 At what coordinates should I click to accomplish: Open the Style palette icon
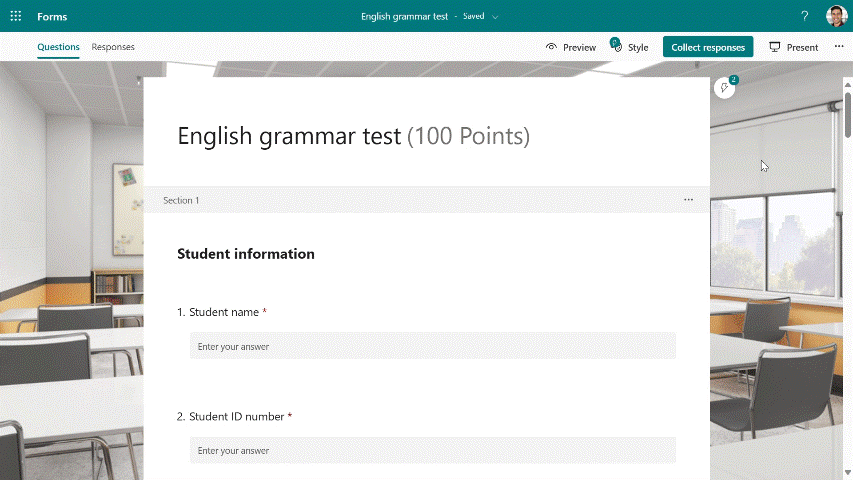click(616, 45)
